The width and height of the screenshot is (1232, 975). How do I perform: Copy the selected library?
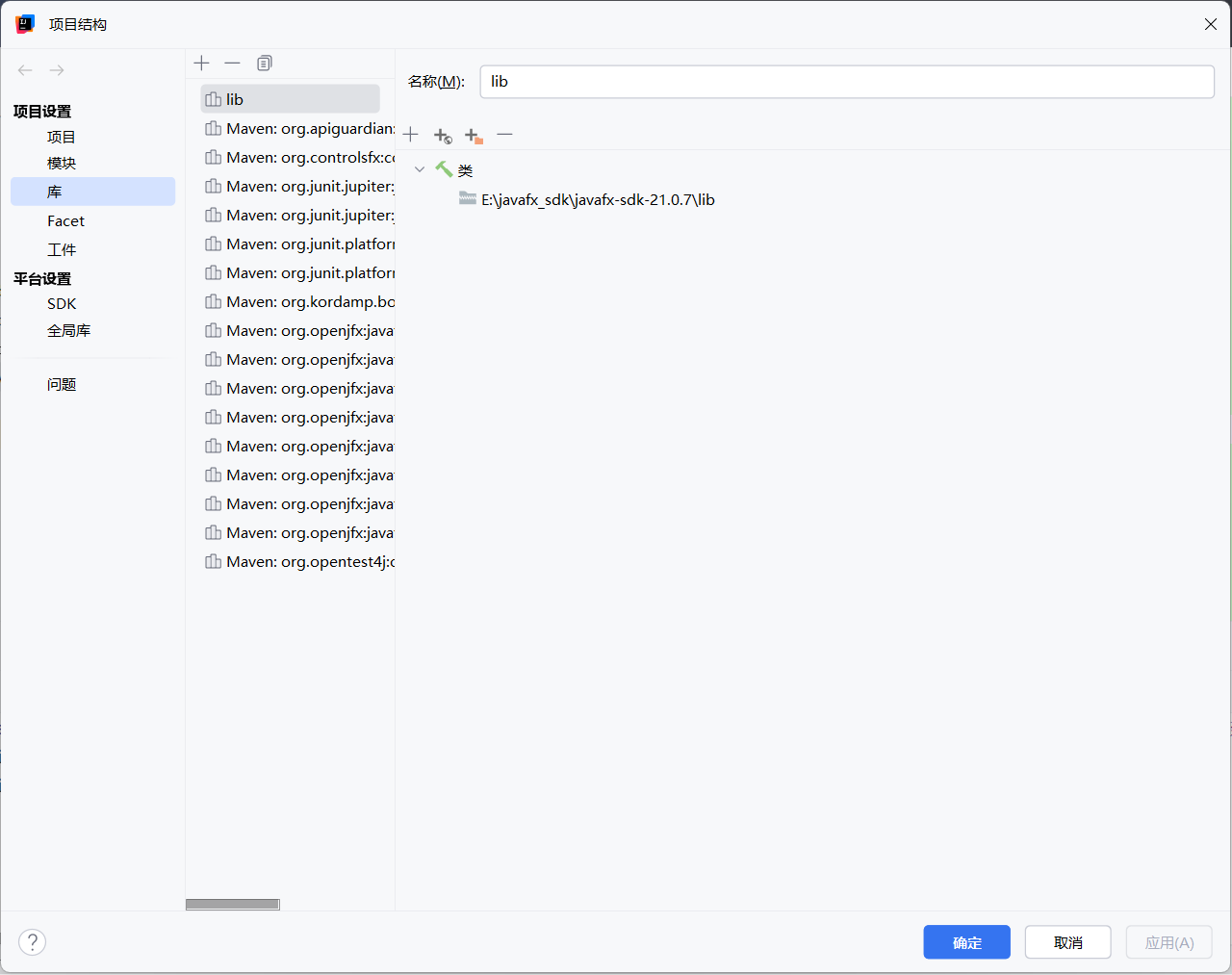point(265,63)
